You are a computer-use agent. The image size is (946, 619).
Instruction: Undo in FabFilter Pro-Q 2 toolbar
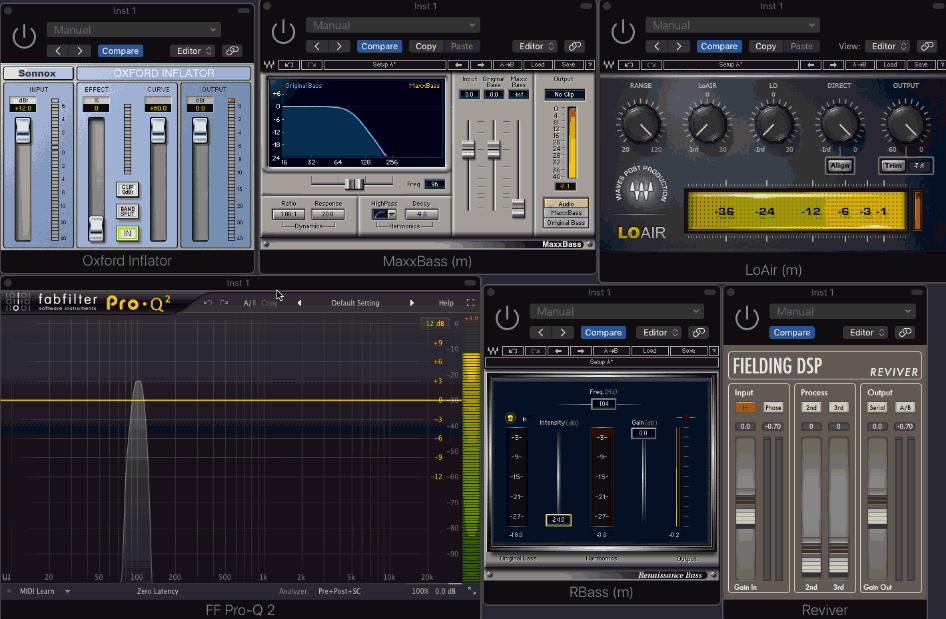point(208,302)
